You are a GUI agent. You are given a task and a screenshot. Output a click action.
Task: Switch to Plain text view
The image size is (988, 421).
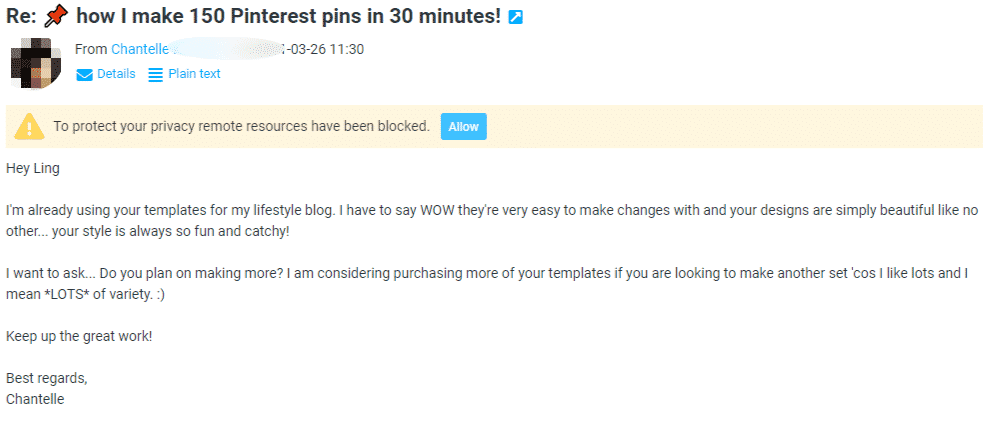194,74
